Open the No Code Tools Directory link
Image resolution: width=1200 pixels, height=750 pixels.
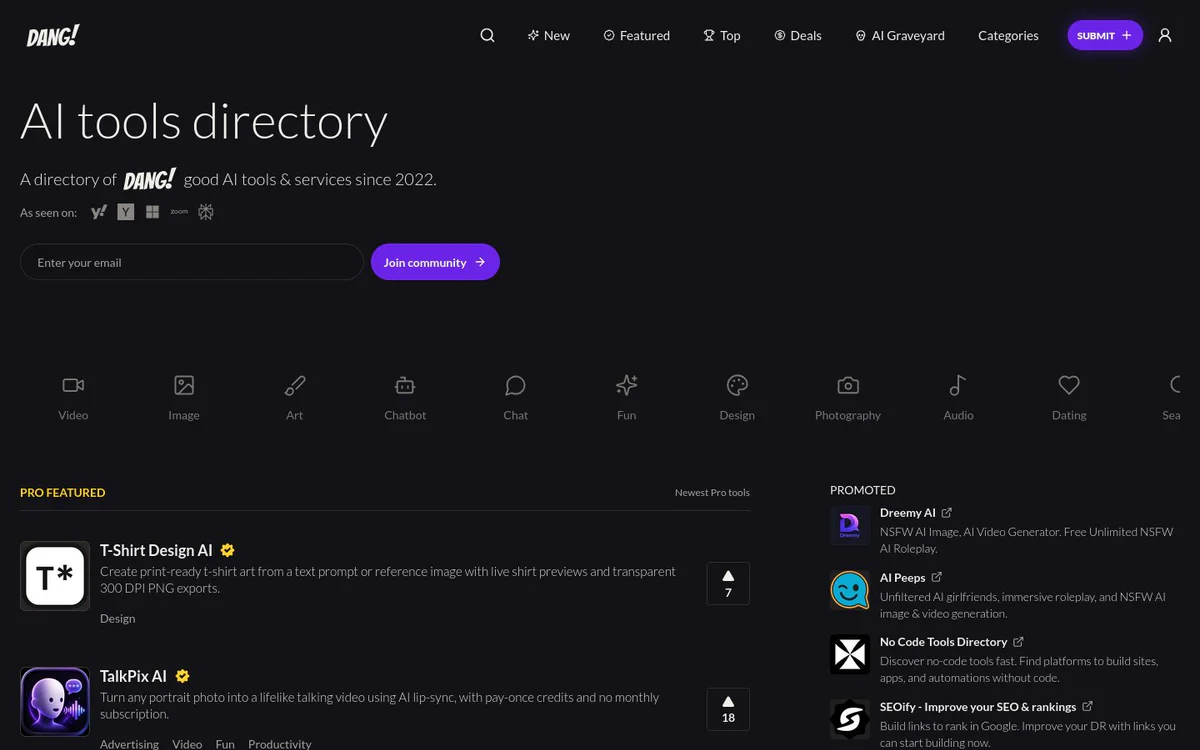pos(943,642)
